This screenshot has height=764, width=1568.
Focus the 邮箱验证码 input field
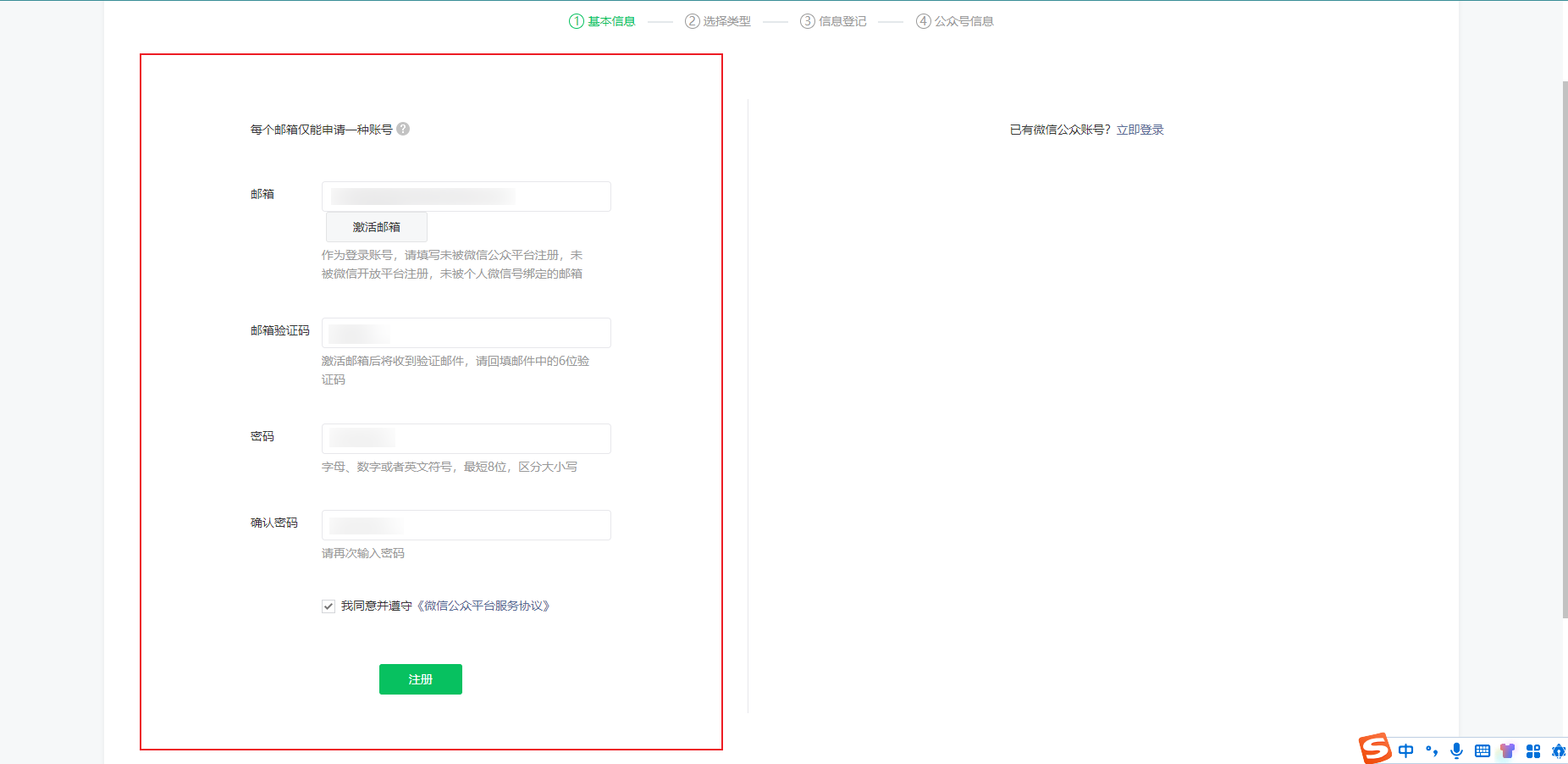467,333
